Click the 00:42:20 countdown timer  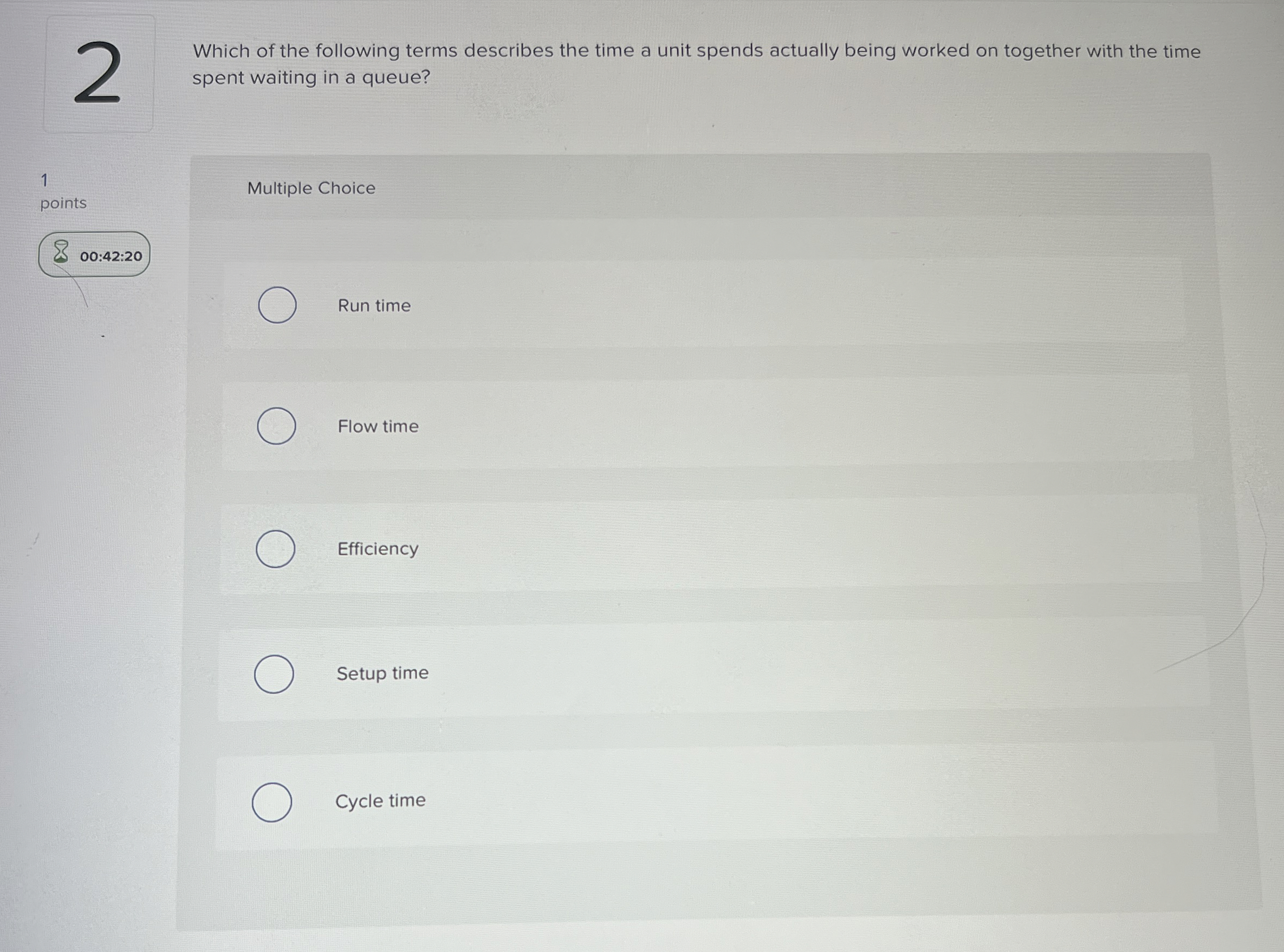pyautogui.click(x=111, y=256)
